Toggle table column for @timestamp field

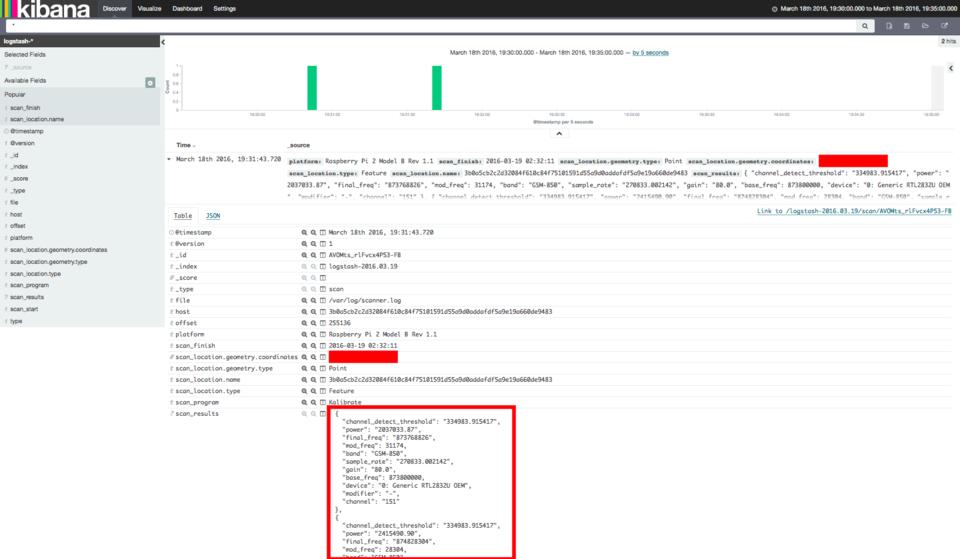322,232
